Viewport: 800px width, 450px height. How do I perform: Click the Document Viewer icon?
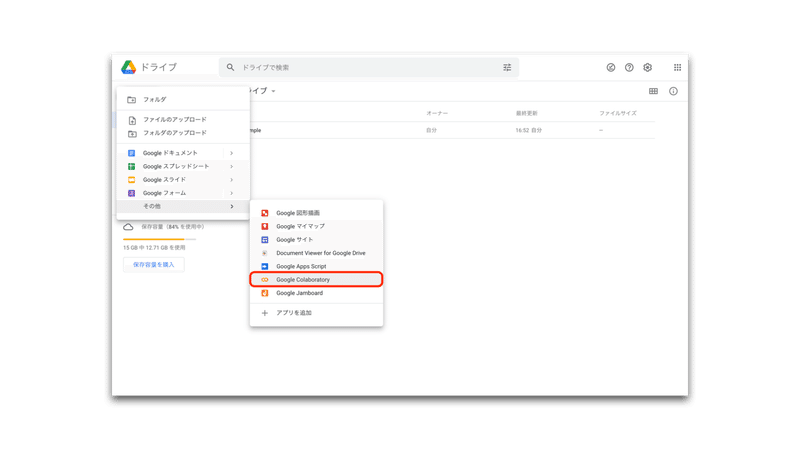(x=265, y=253)
